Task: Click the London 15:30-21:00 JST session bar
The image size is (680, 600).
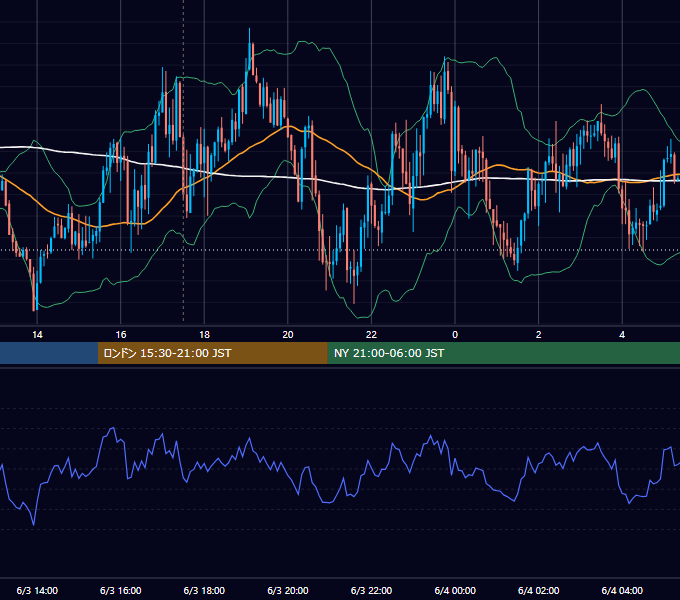Action: click(212, 353)
